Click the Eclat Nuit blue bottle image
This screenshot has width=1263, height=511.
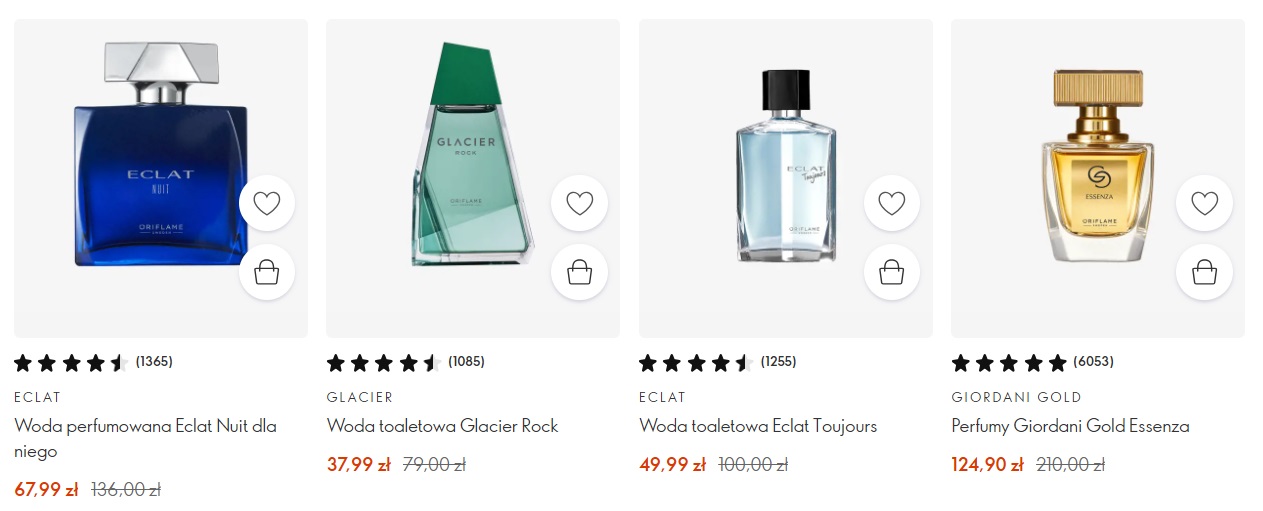pos(158,160)
